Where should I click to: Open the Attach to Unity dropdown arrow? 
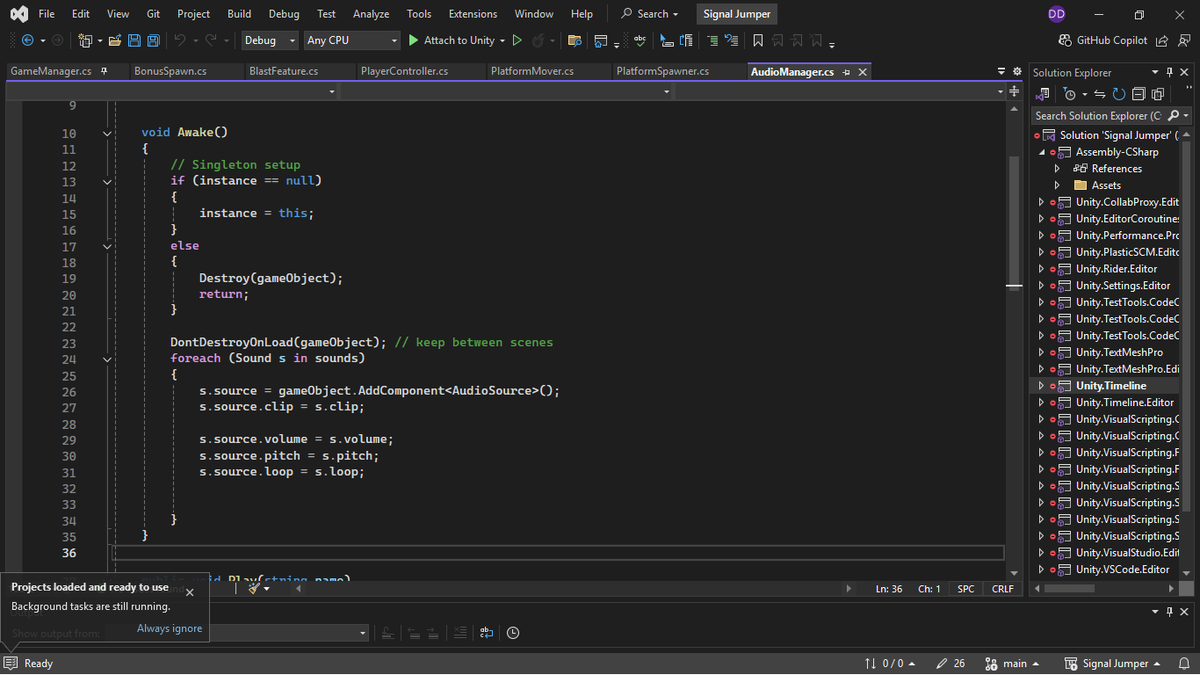pos(502,40)
